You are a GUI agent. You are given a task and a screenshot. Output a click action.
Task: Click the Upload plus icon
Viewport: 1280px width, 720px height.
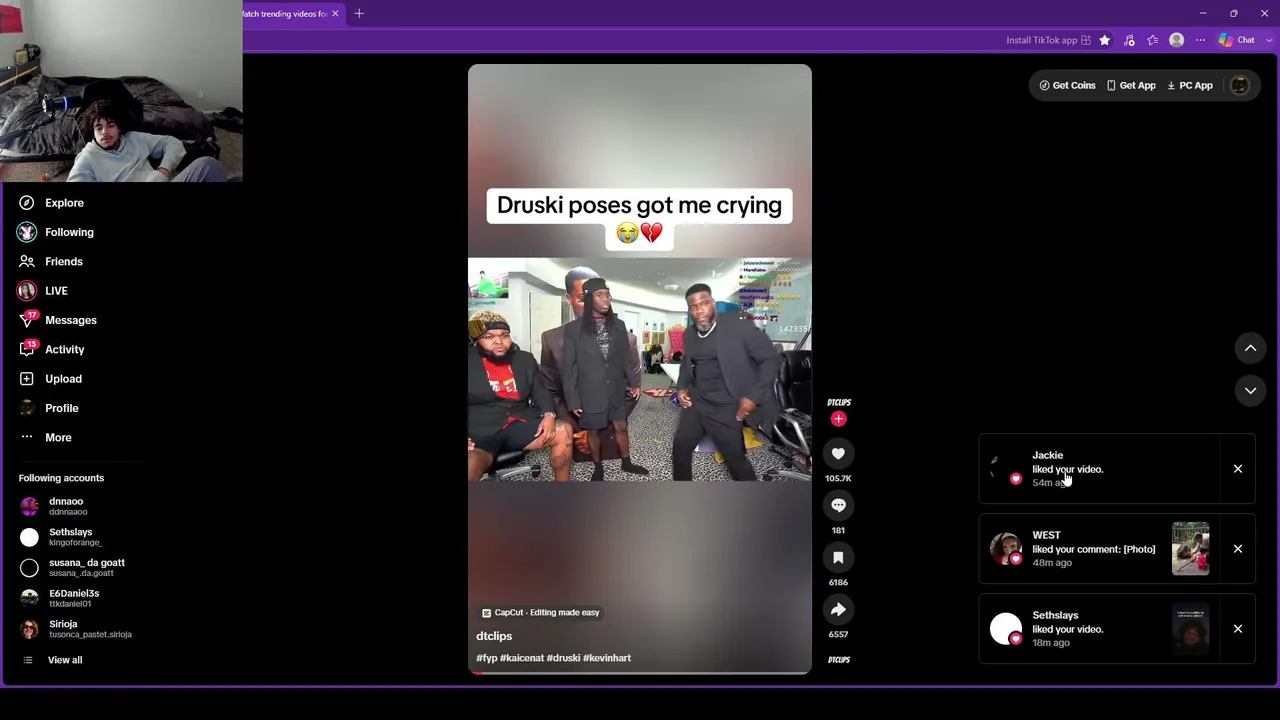coord(27,379)
